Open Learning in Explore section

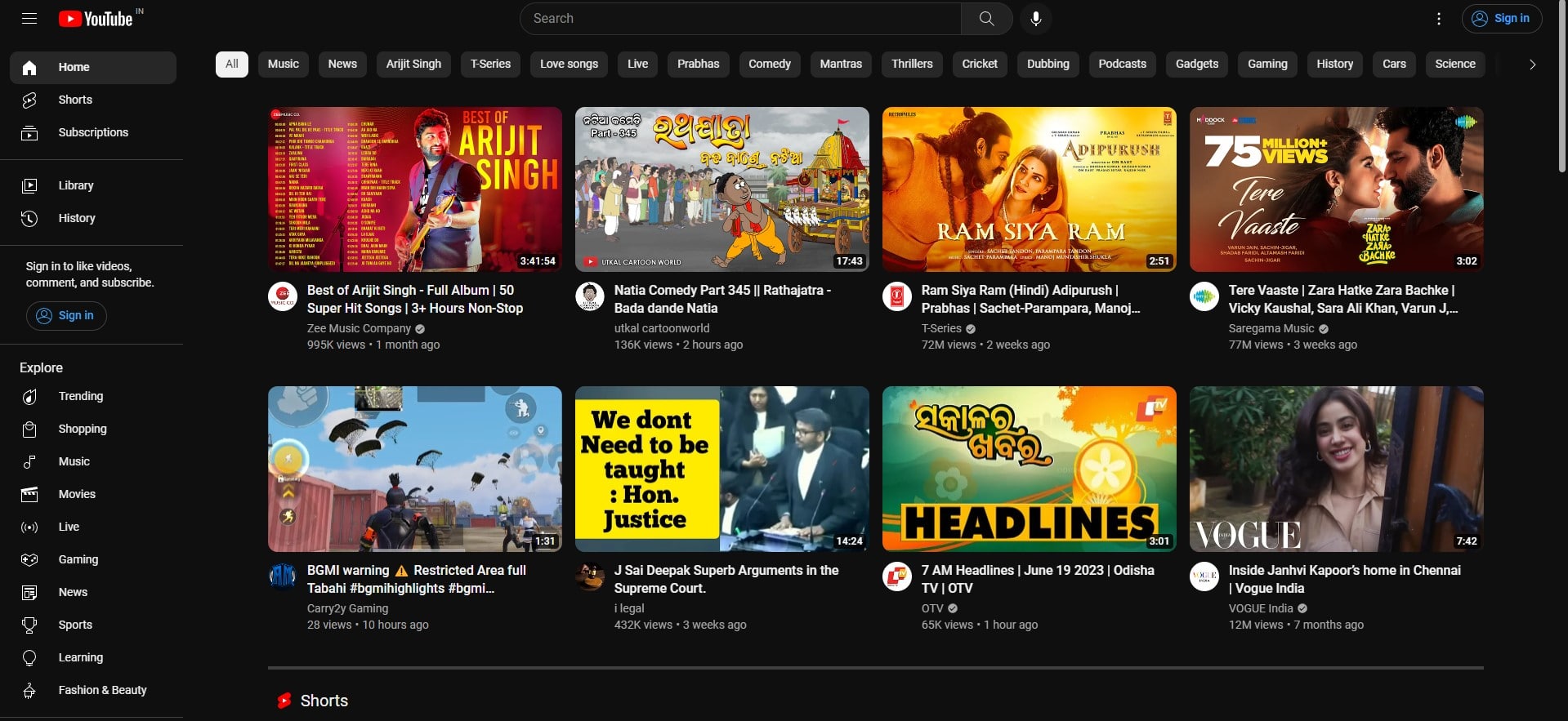(93, 657)
